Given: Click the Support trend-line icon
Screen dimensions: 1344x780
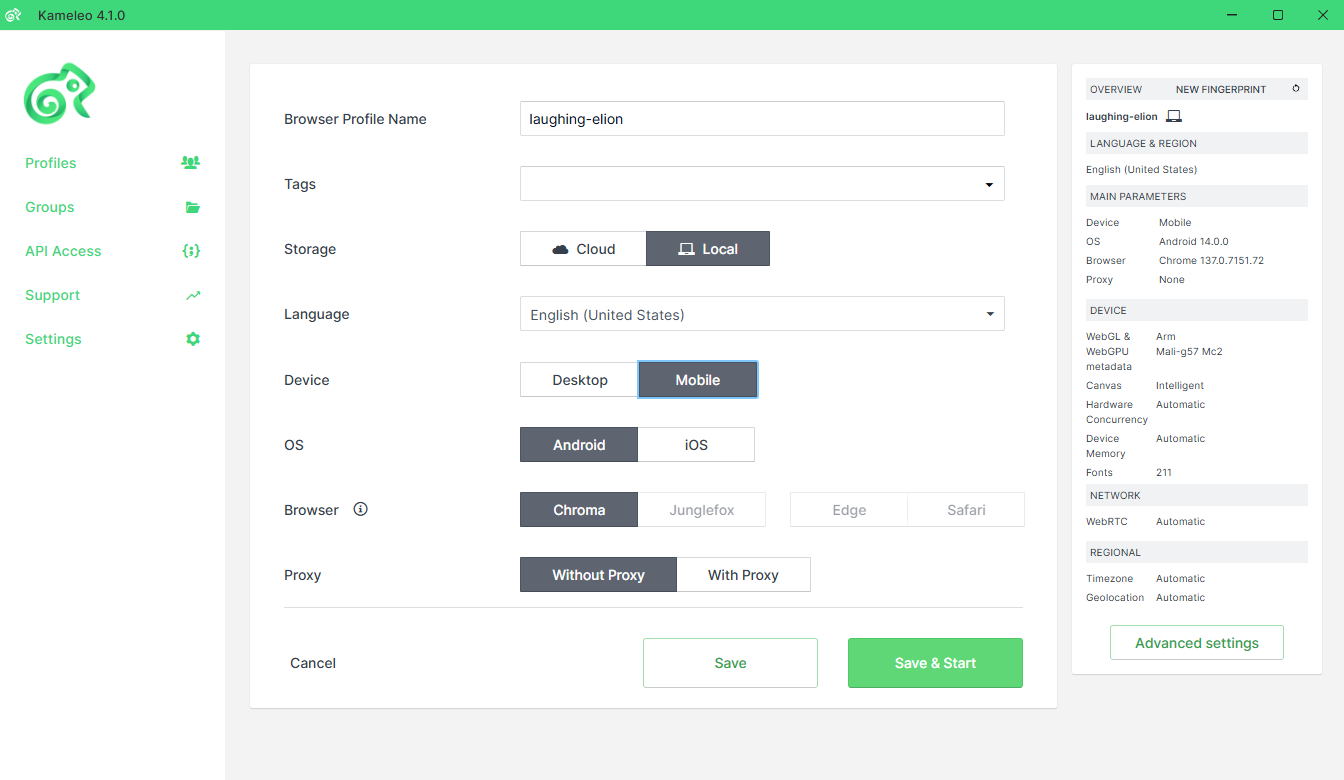Looking at the screenshot, I should pos(193,295).
